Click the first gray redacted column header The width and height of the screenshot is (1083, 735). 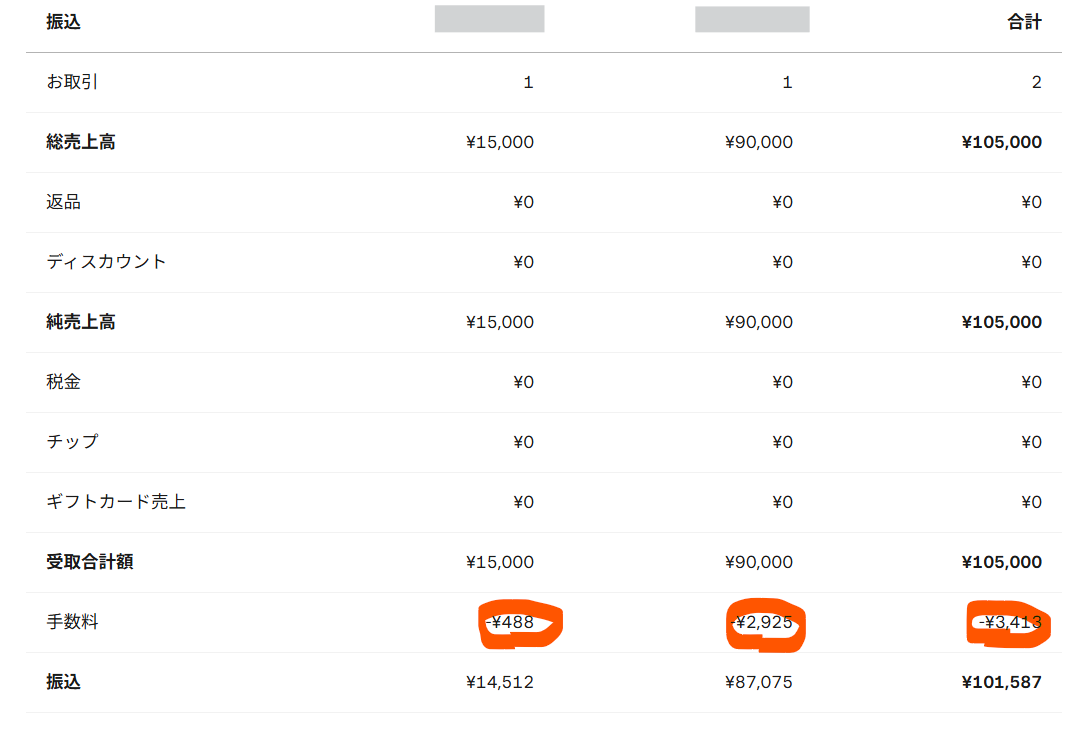pyautogui.click(x=489, y=19)
